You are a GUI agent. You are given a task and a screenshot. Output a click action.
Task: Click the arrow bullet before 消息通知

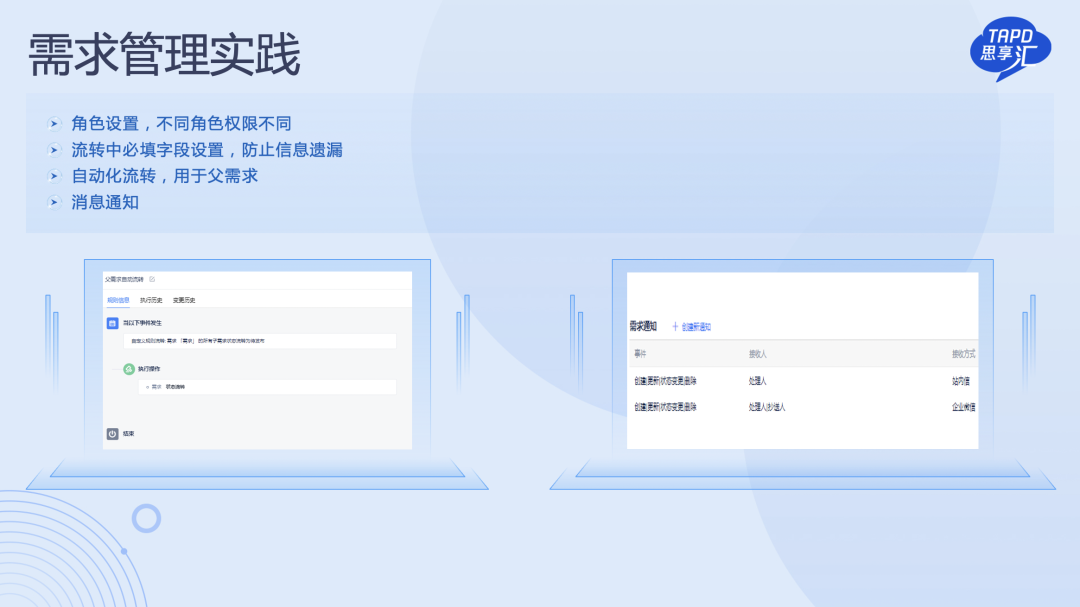(54, 203)
